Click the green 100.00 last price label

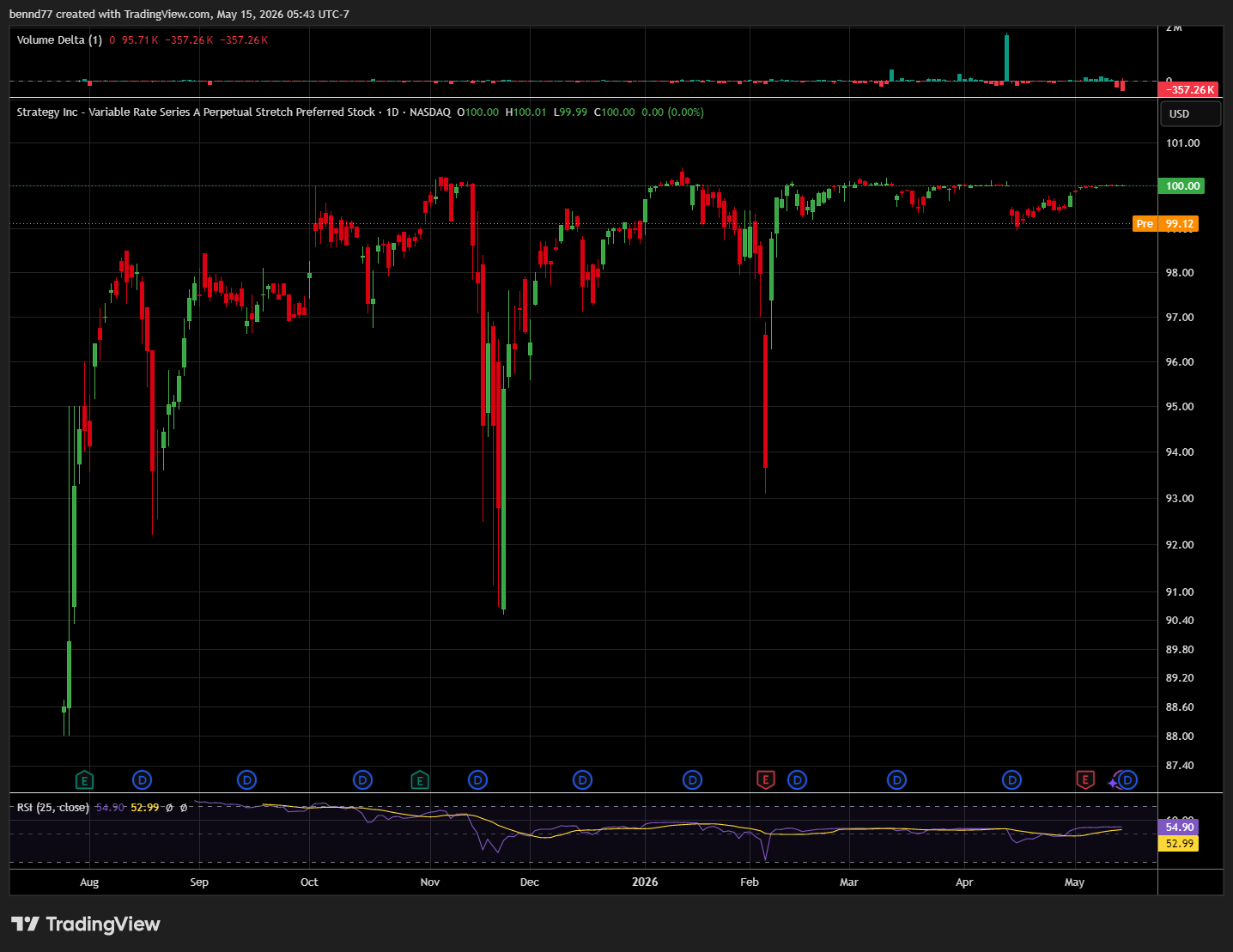click(1182, 186)
